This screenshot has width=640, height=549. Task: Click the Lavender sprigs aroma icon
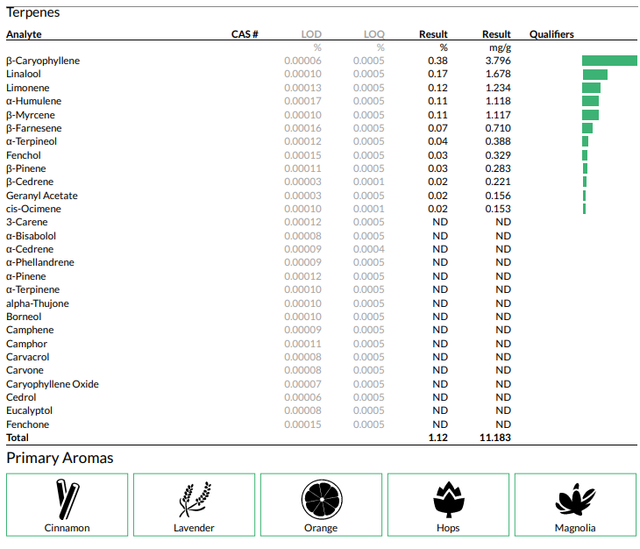point(195,500)
